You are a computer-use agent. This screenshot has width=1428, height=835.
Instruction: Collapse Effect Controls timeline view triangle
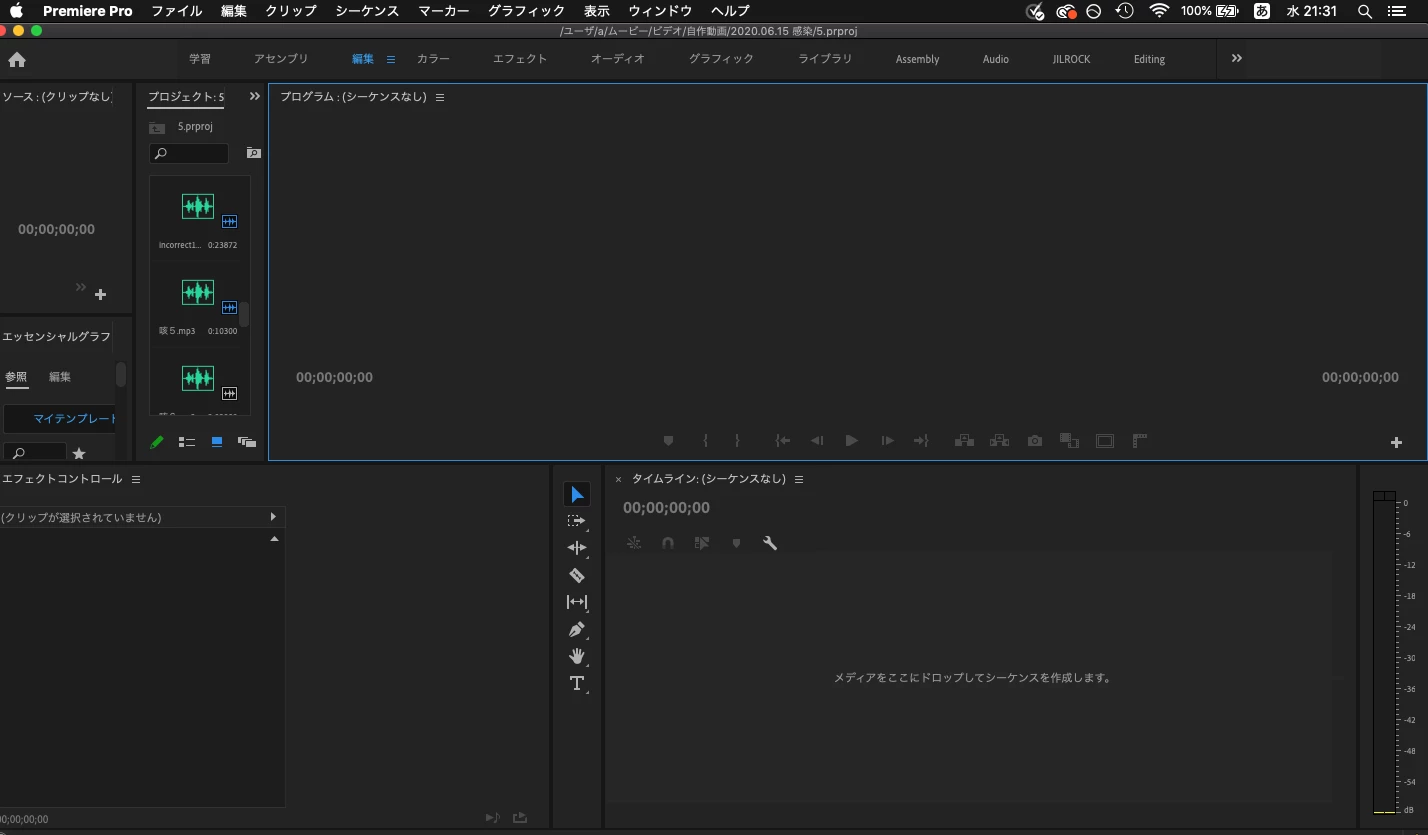[x=274, y=540]
